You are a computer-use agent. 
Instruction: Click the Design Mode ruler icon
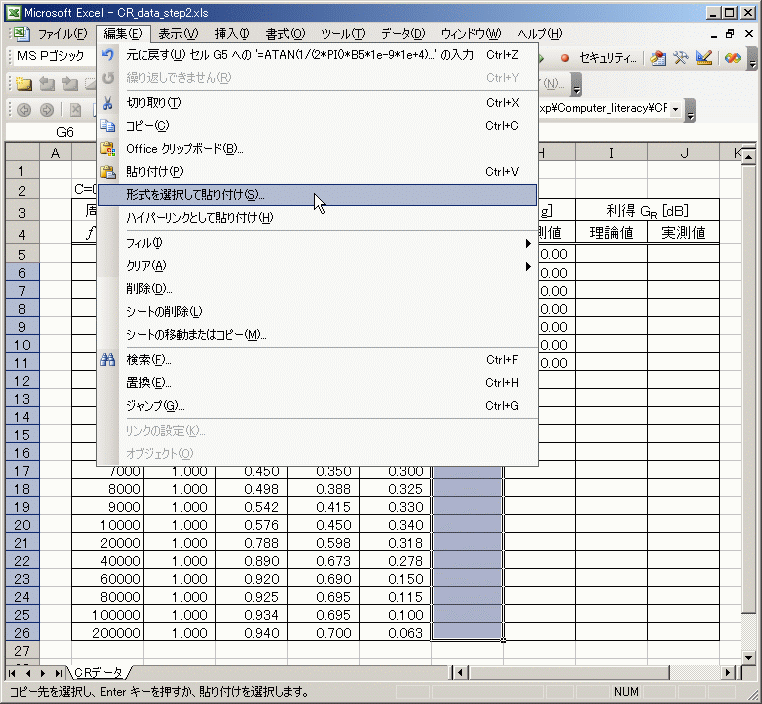pyautogui.click(x=704, y=58)
